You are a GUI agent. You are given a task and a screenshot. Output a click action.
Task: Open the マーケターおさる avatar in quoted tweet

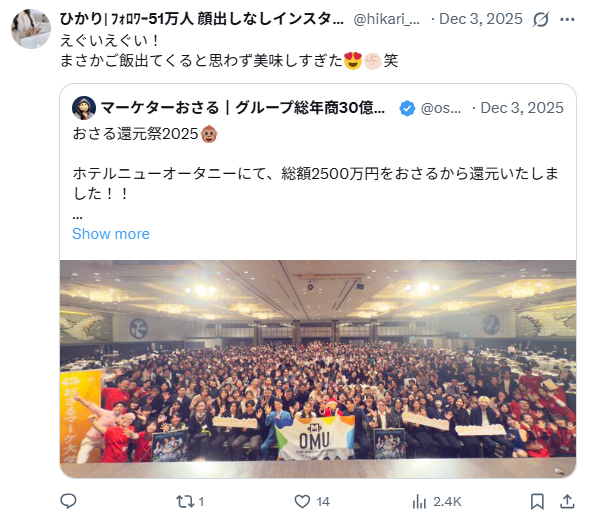(84, 108)
